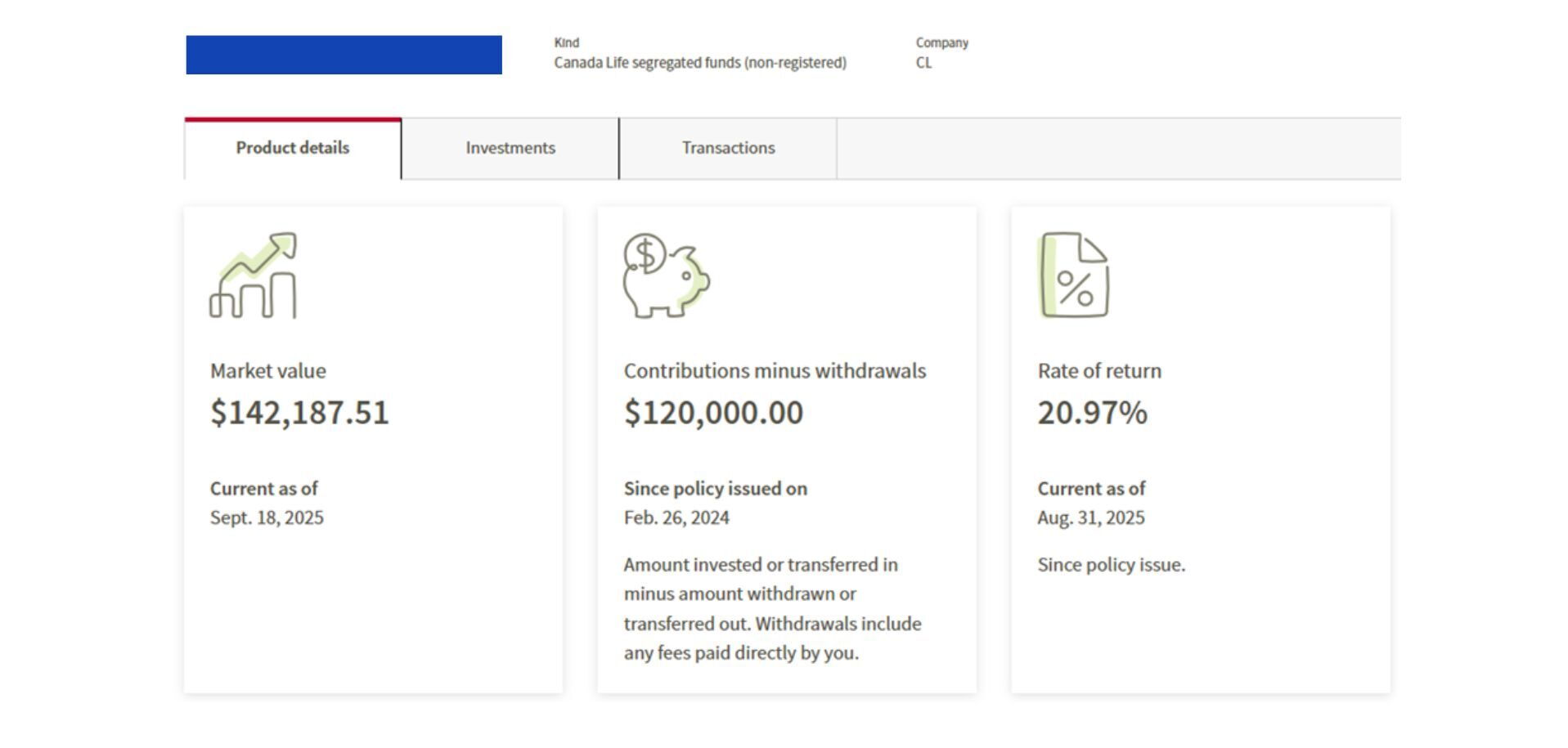Select the rate of return 20.97%

coord(1092,413)
